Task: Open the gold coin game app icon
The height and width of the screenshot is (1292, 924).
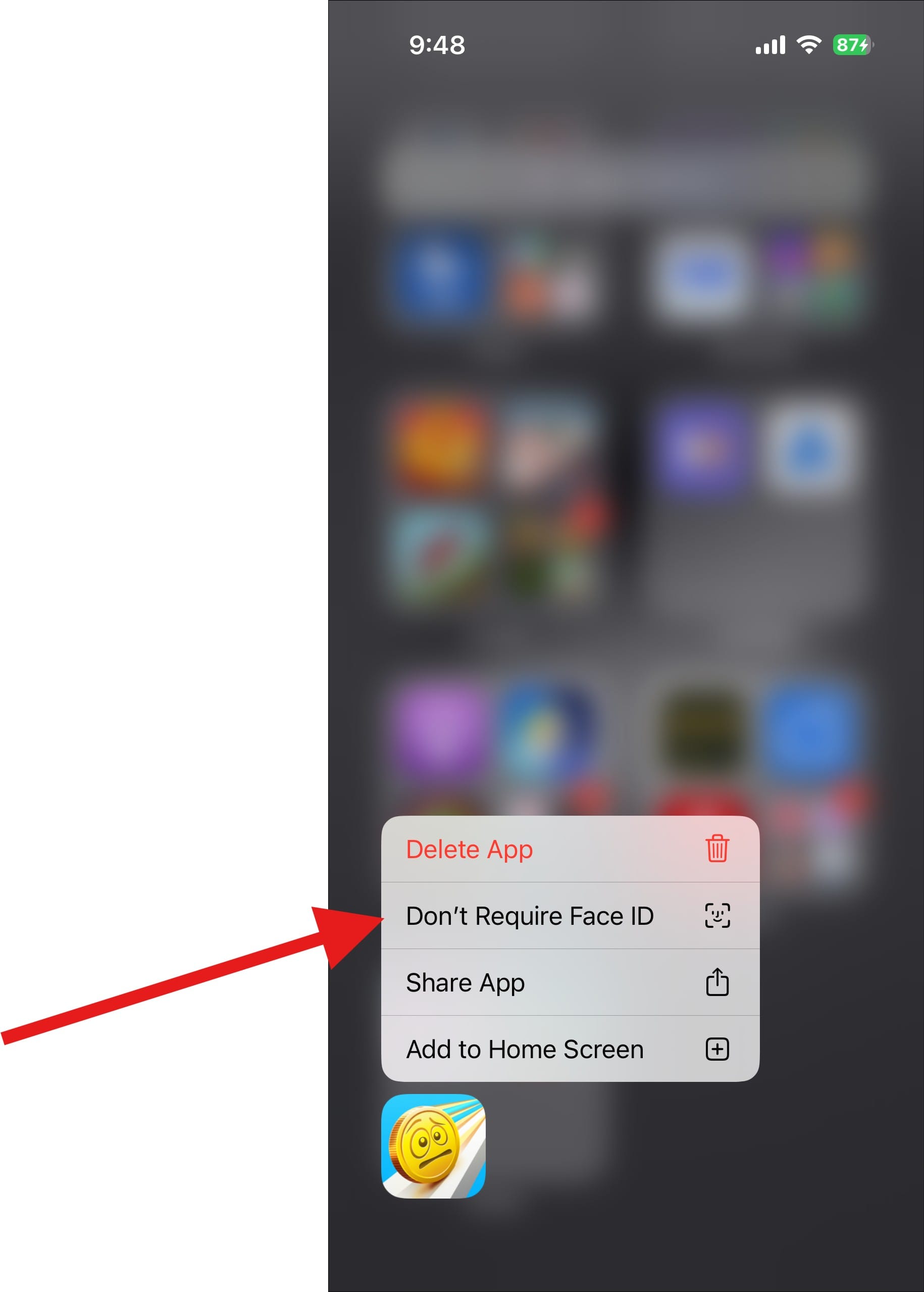Action: pyautogui.click(x=433, y=1147)
